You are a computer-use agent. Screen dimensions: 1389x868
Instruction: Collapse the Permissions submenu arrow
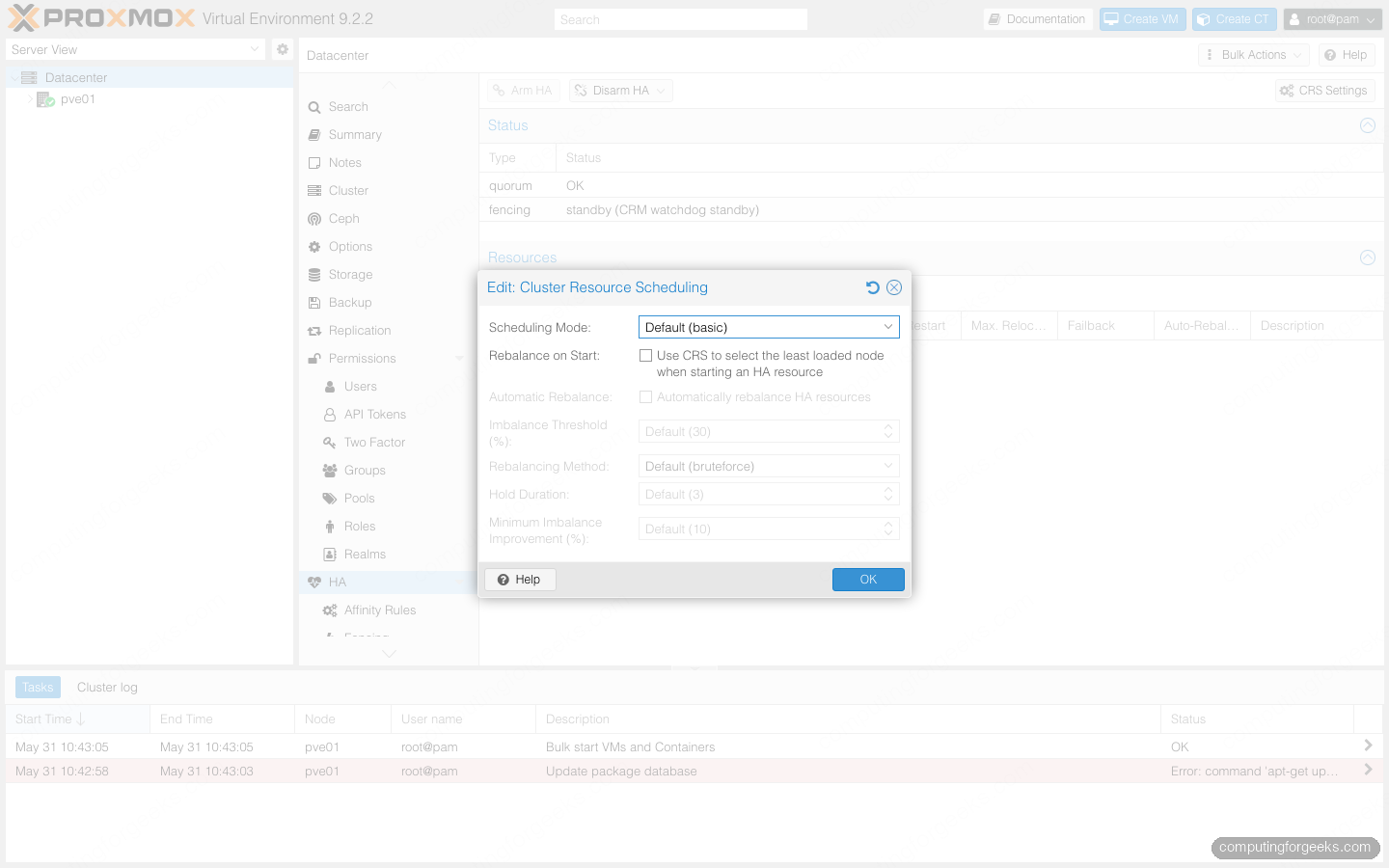click(x=459, y=359)
